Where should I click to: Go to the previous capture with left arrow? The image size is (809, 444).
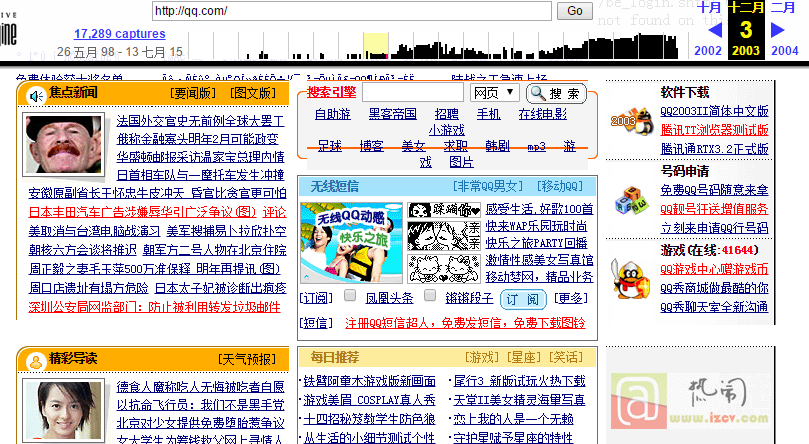715,30
